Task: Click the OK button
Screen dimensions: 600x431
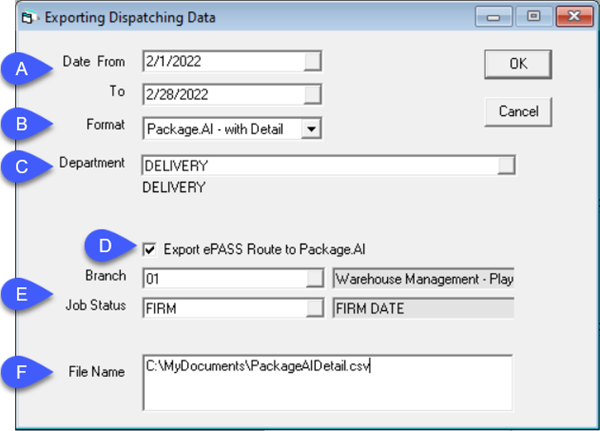Action: (x=518, y=64)
